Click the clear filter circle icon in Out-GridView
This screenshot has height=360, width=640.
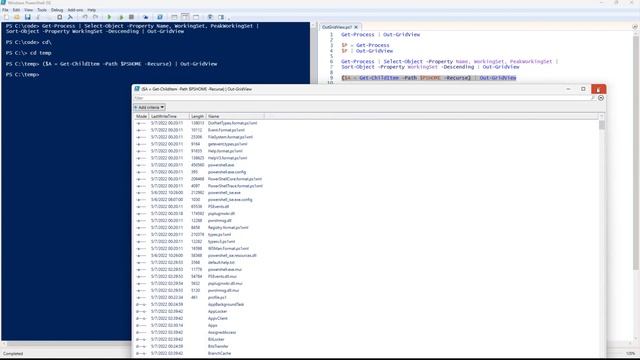point(601,98)
